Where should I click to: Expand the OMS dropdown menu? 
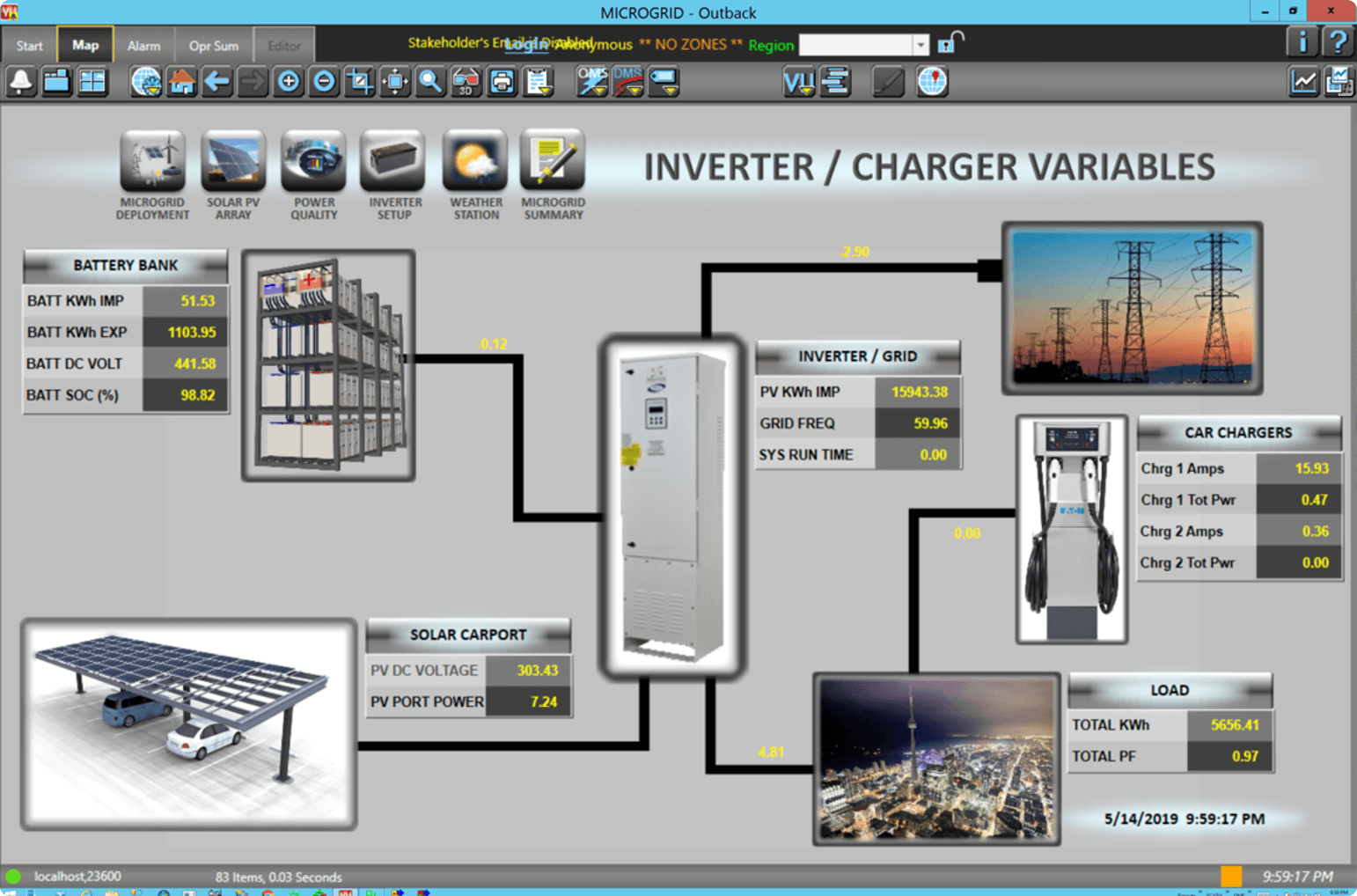pos(592,82)
